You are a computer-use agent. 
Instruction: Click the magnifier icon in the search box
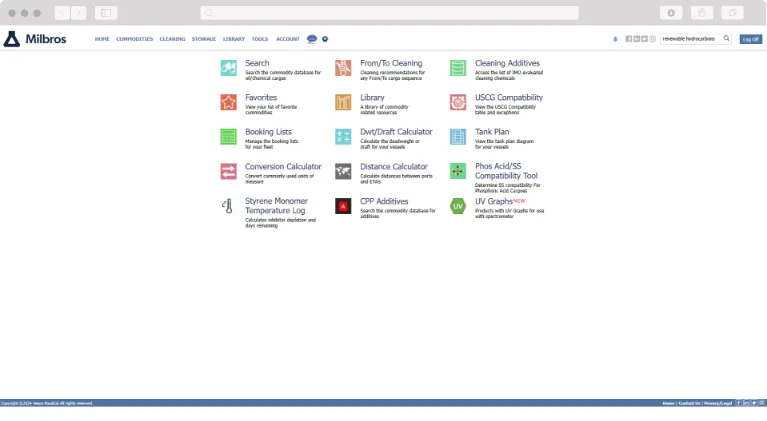point(726,39)
